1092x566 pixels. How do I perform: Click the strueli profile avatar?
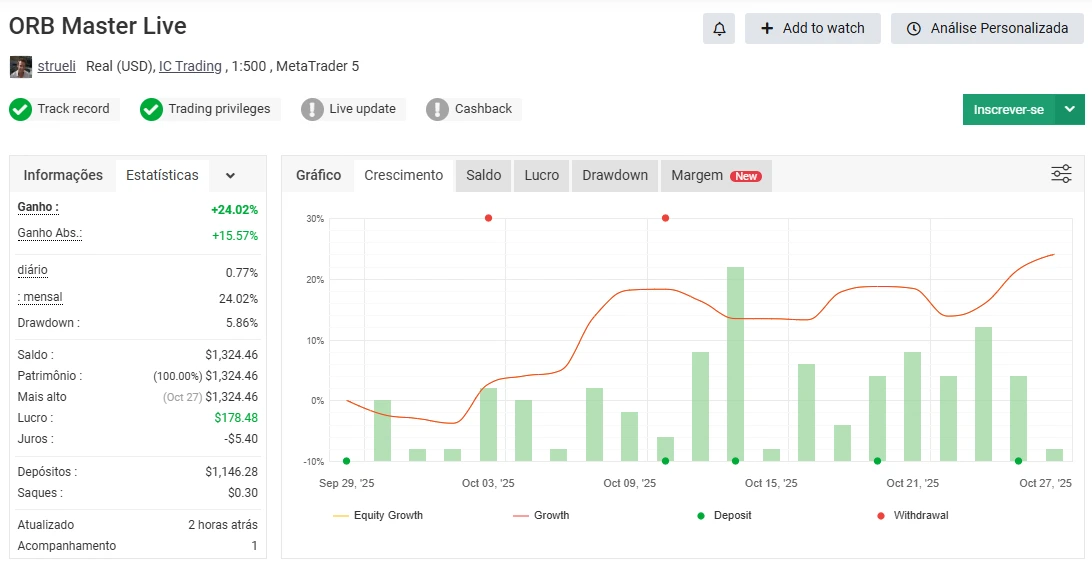20,67
